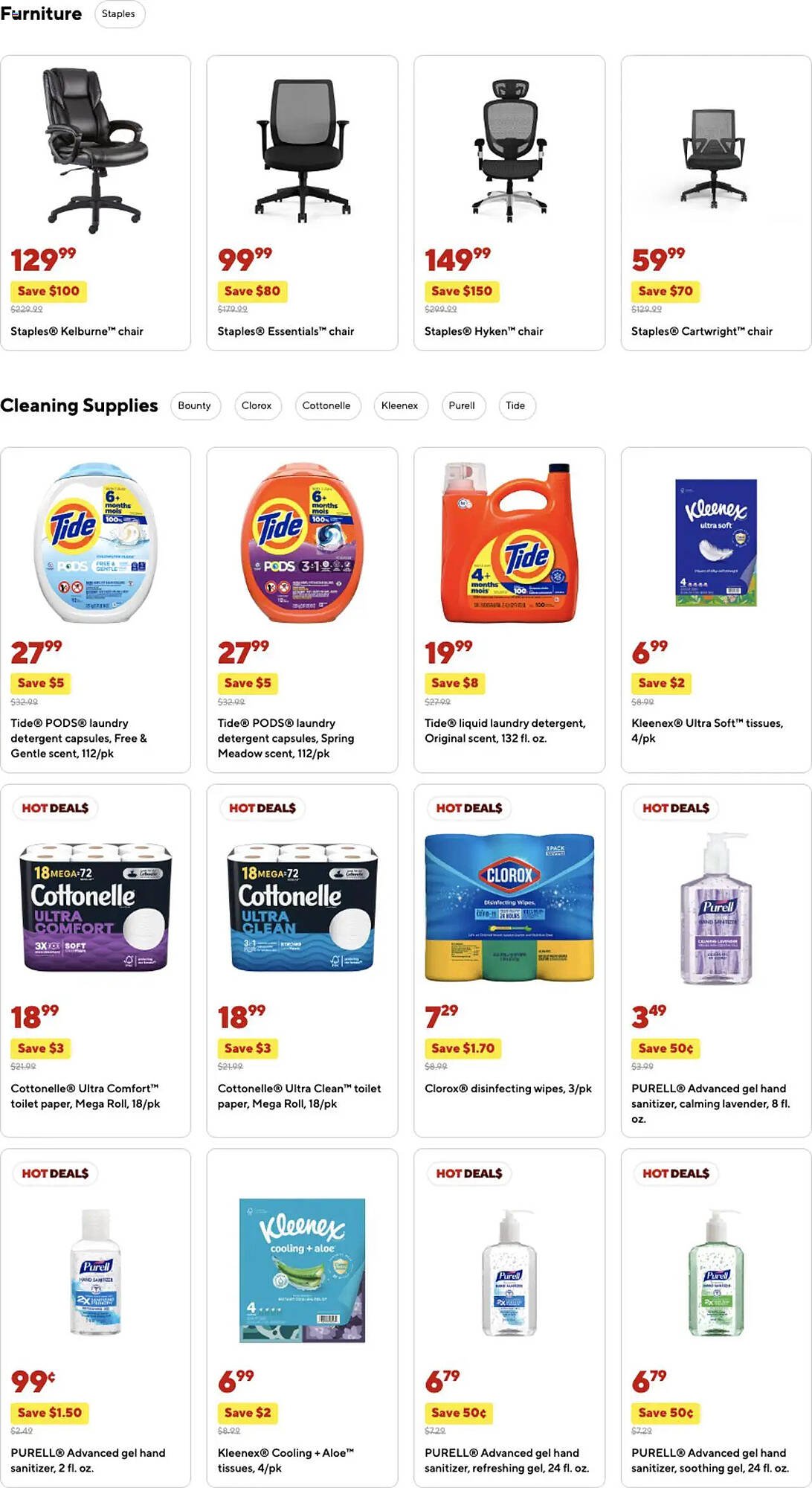Screen dimensions: 812x1488
Task: Filter cleaning supplies by Bounty
Action: [194, 405]
